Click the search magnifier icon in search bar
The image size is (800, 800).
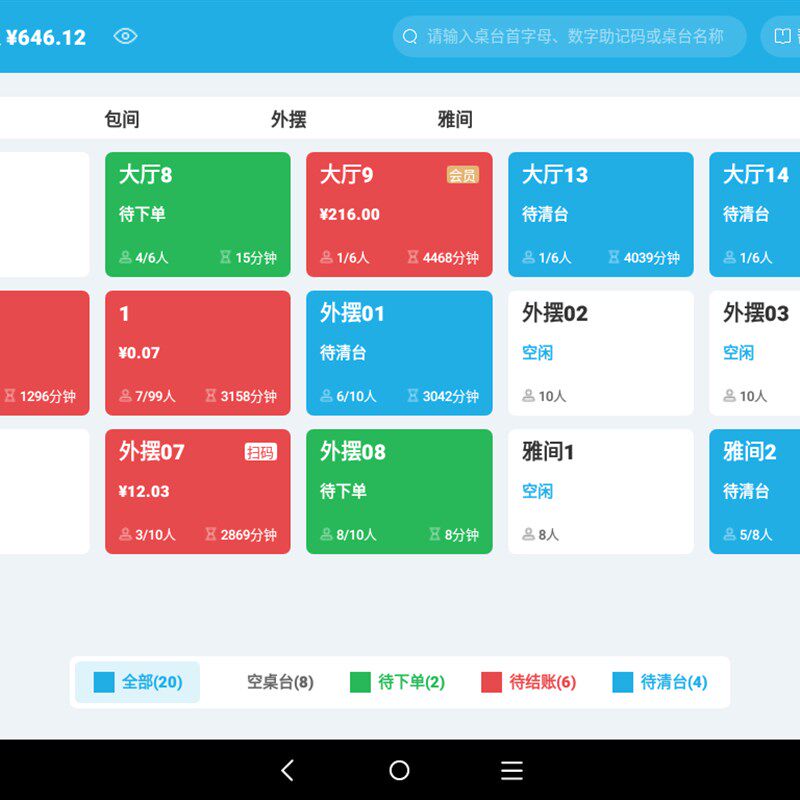click(x=410, y=37)
